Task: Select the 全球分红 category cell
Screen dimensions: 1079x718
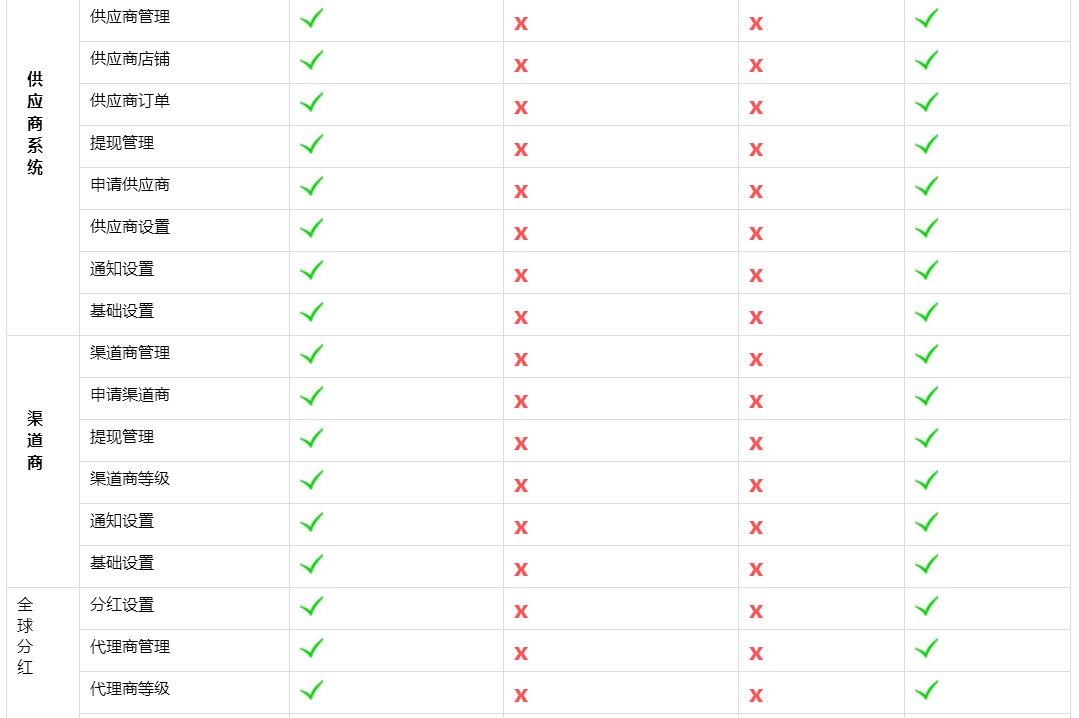Action: tap(43, 653)
